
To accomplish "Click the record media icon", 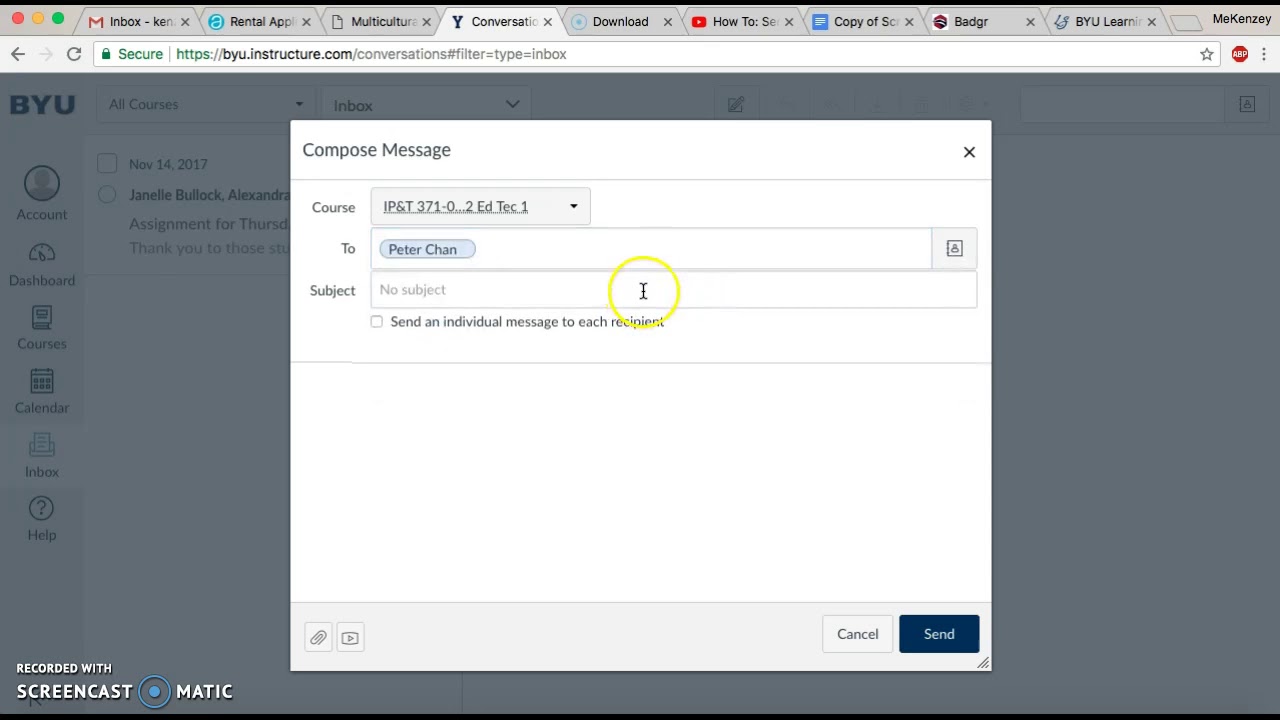I will point(350,638).
